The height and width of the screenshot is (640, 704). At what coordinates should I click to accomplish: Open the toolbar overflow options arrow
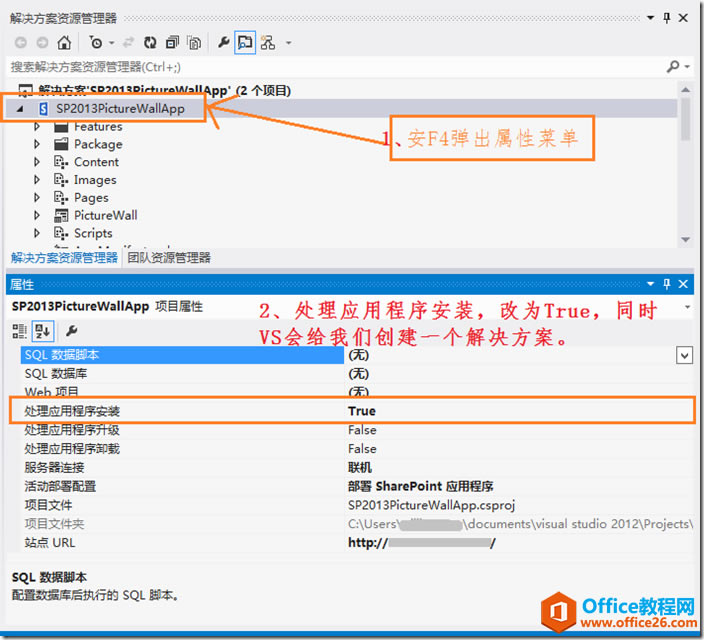point(289,43)
